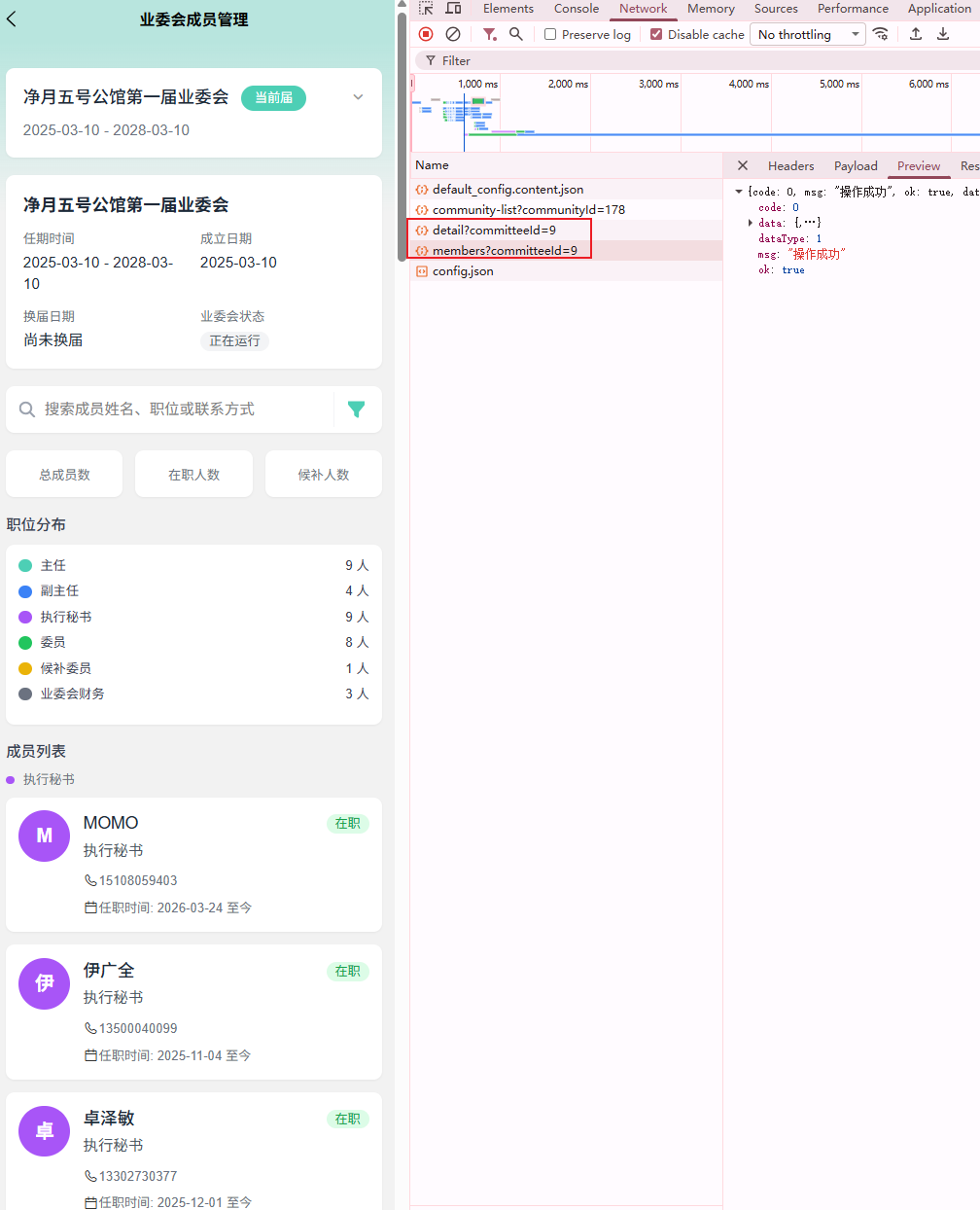Enable Preserve log
980x1210 pixels.
pos(551,34)
